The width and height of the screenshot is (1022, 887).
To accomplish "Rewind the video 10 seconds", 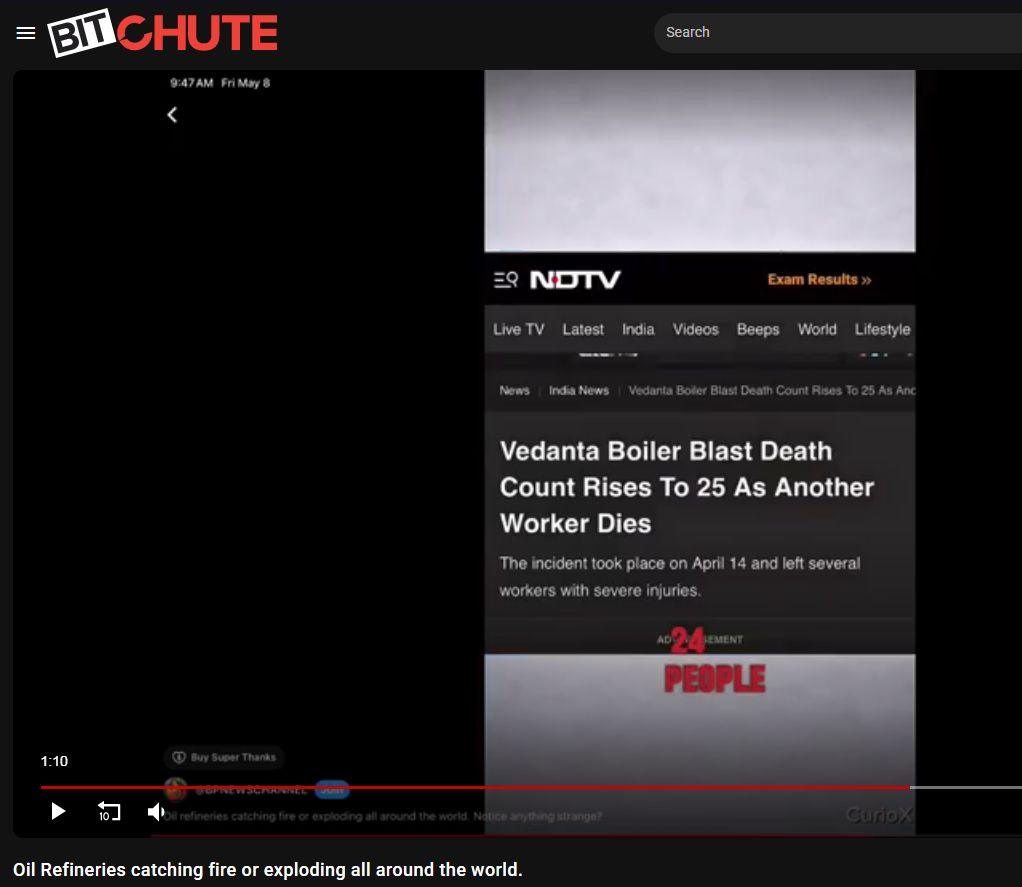I will [109, 811].
